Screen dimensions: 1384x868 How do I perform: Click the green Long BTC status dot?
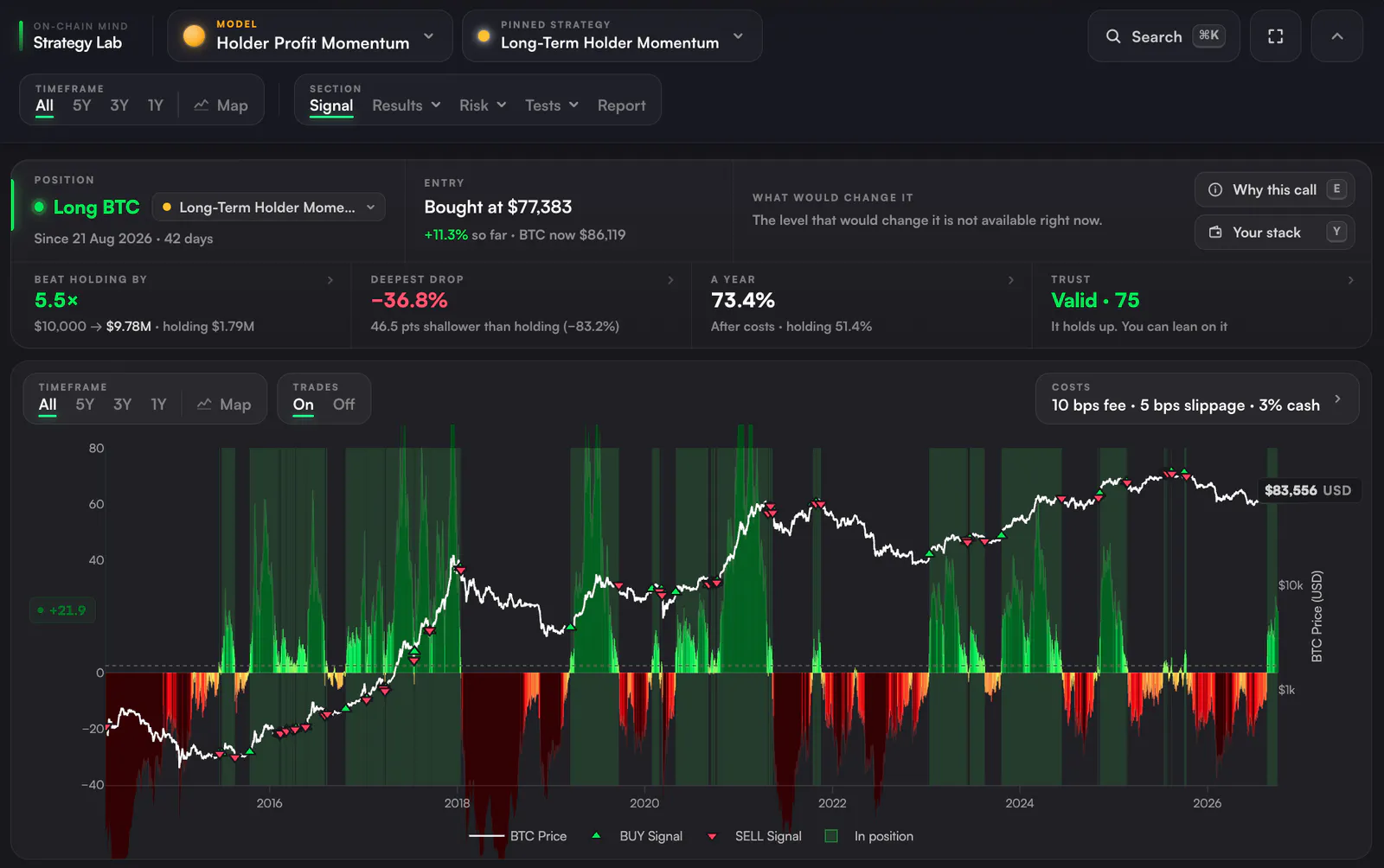pos(39,207)
